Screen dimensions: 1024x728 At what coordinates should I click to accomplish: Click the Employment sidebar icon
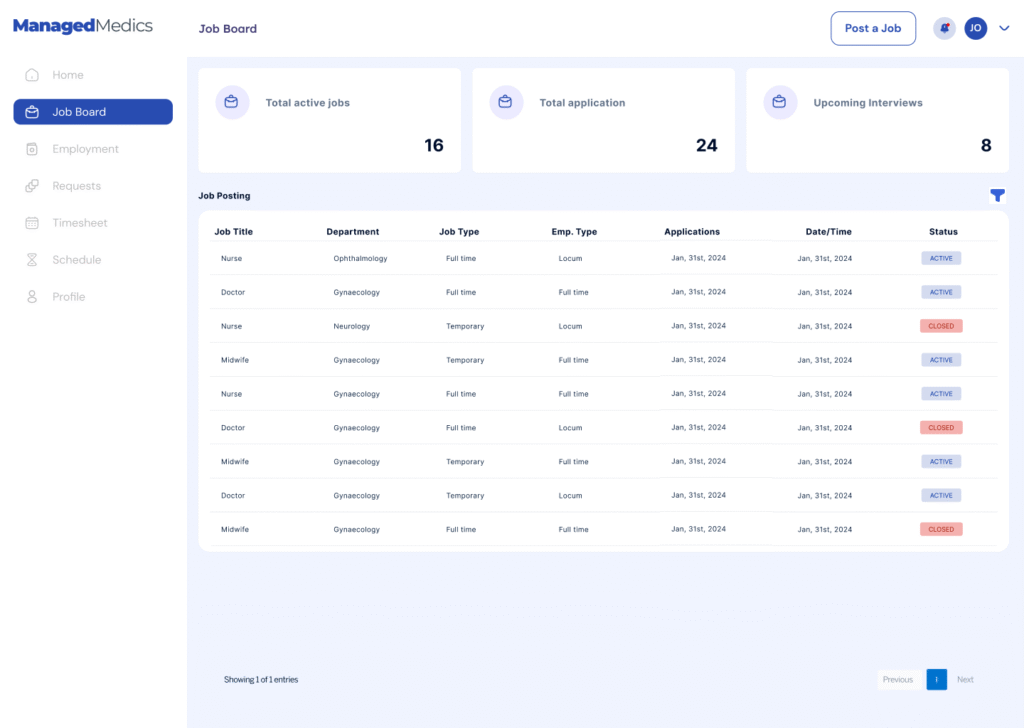pos(32,149)
